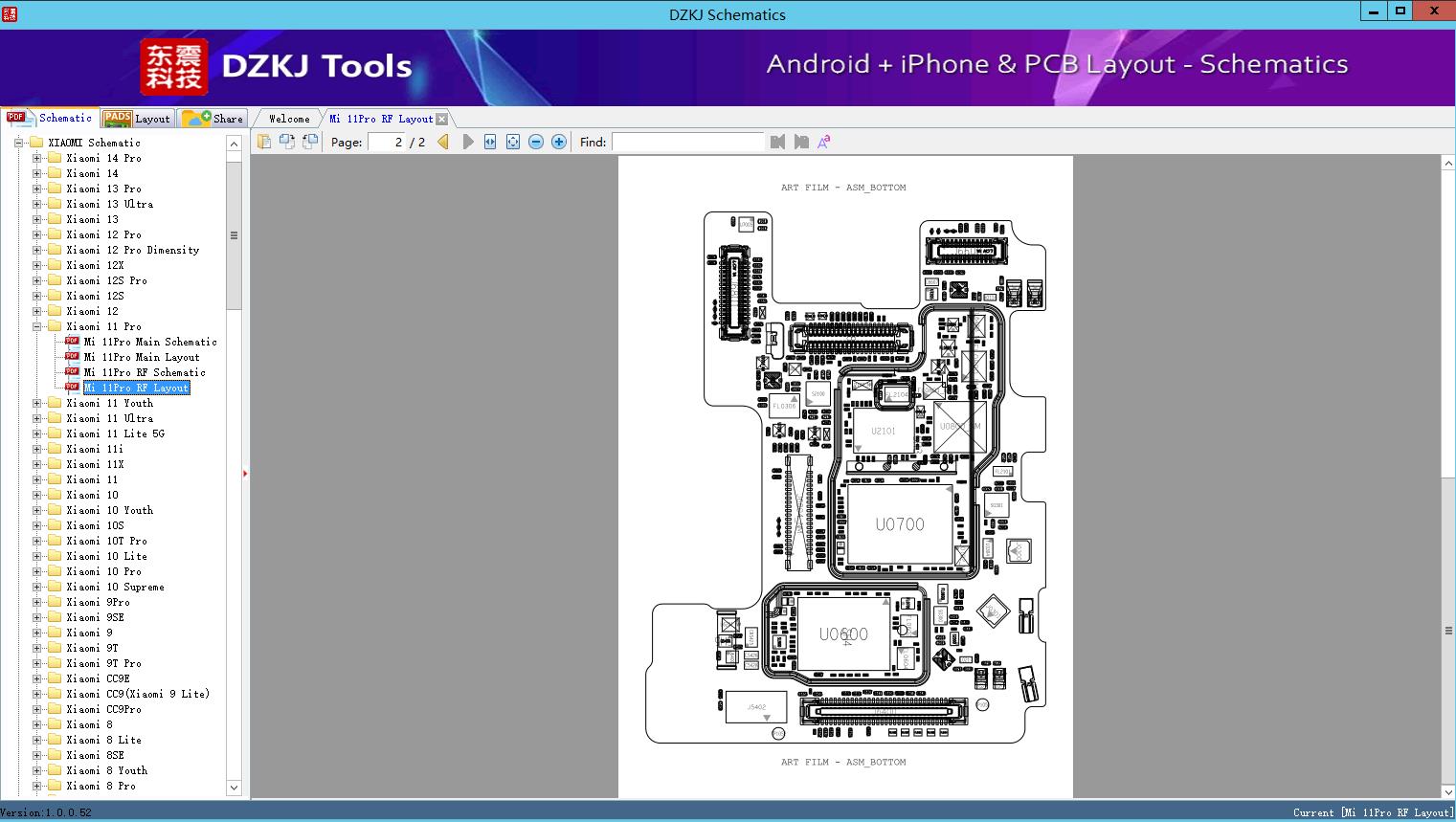
Task: Zoom out of the layout
Action: [536, 142]
